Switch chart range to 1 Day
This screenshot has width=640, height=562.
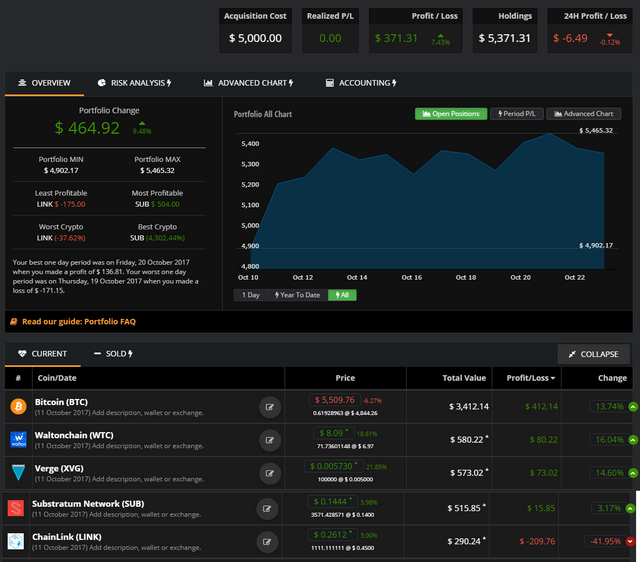tap(251, 295)
